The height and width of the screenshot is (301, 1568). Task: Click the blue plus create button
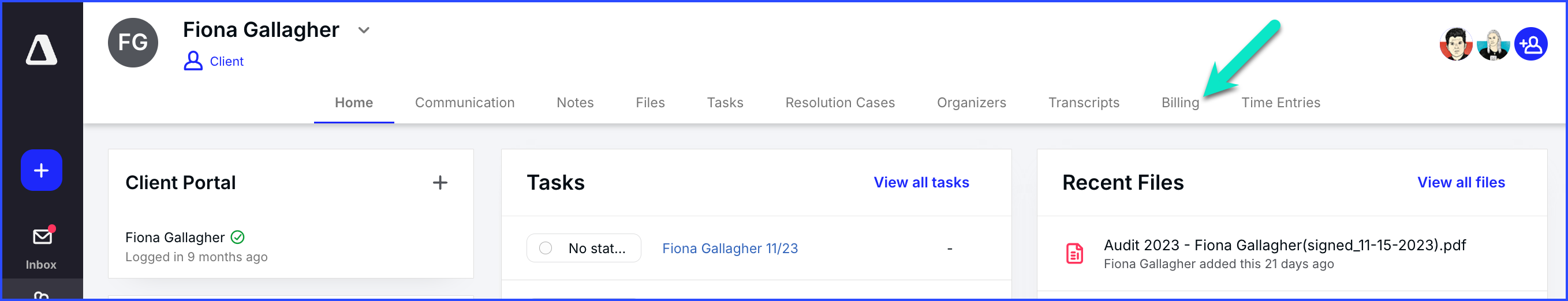point(42,170)
